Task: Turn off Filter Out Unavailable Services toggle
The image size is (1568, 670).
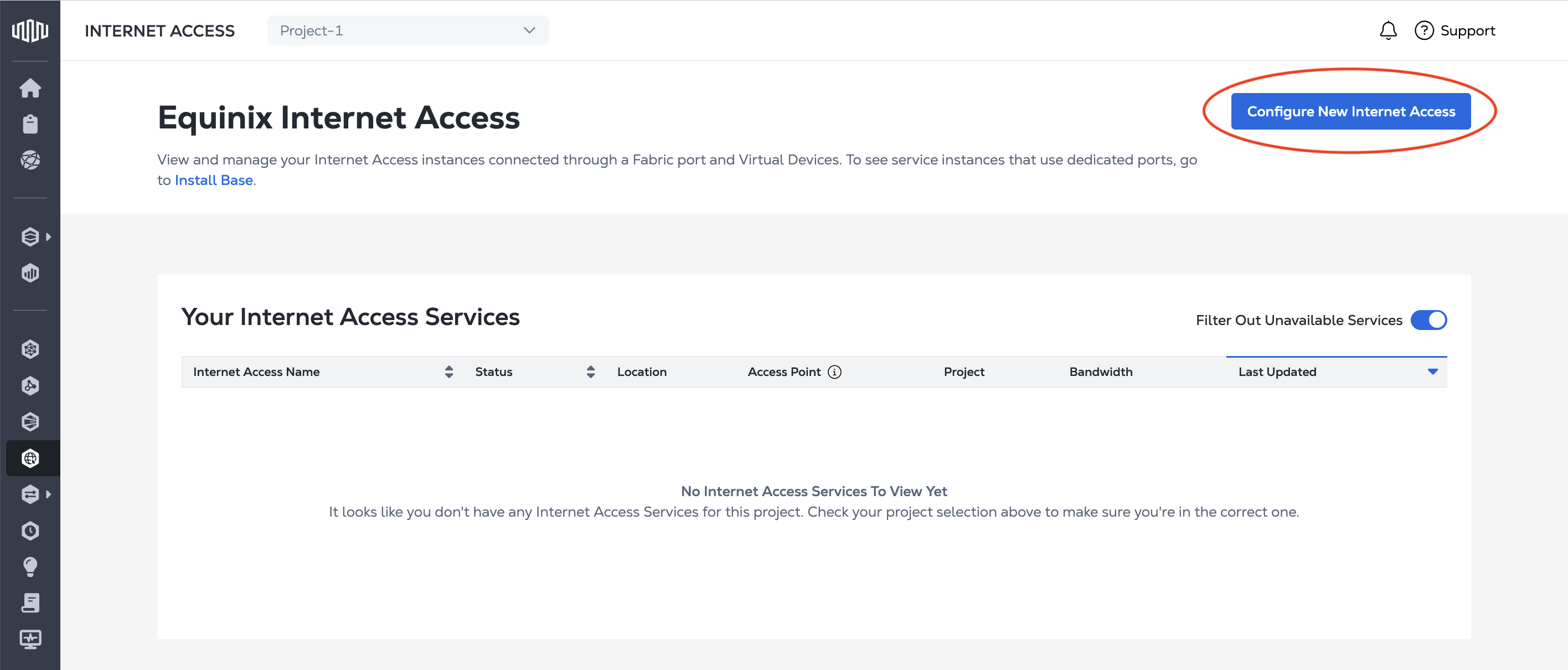Action: 1428,320
